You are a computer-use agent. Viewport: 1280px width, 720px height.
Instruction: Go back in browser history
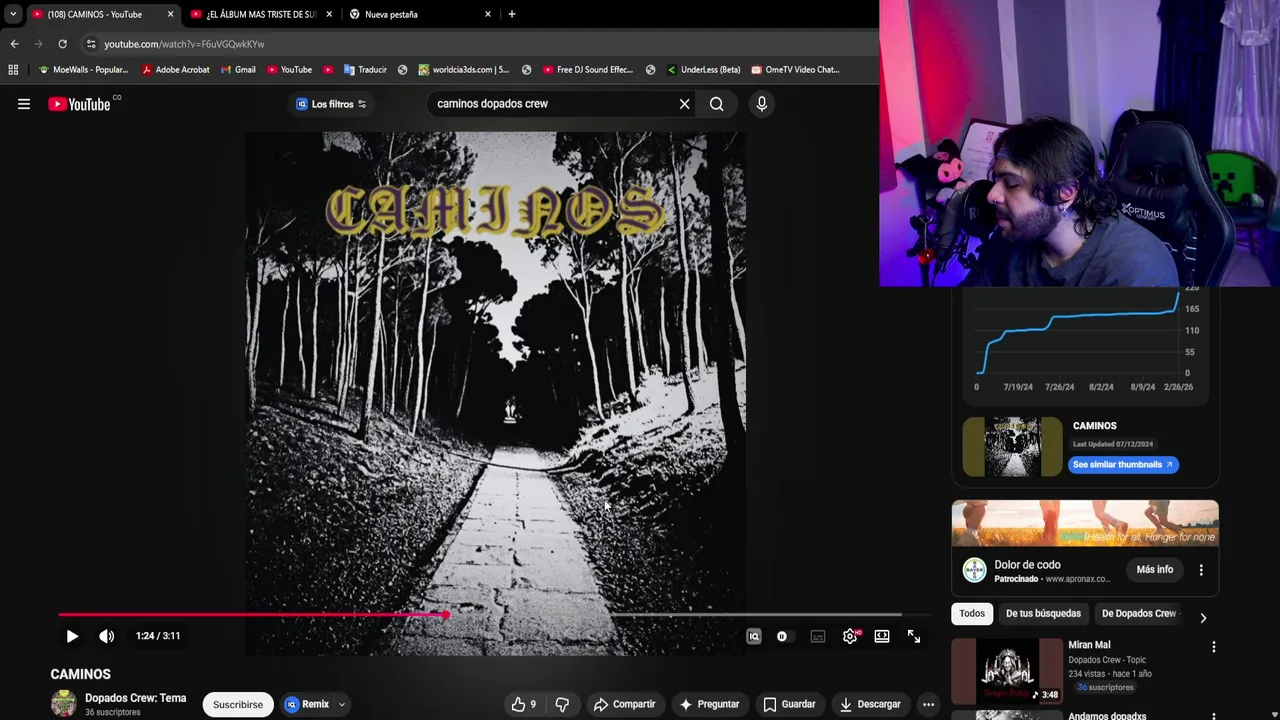[x=14, y=44]
